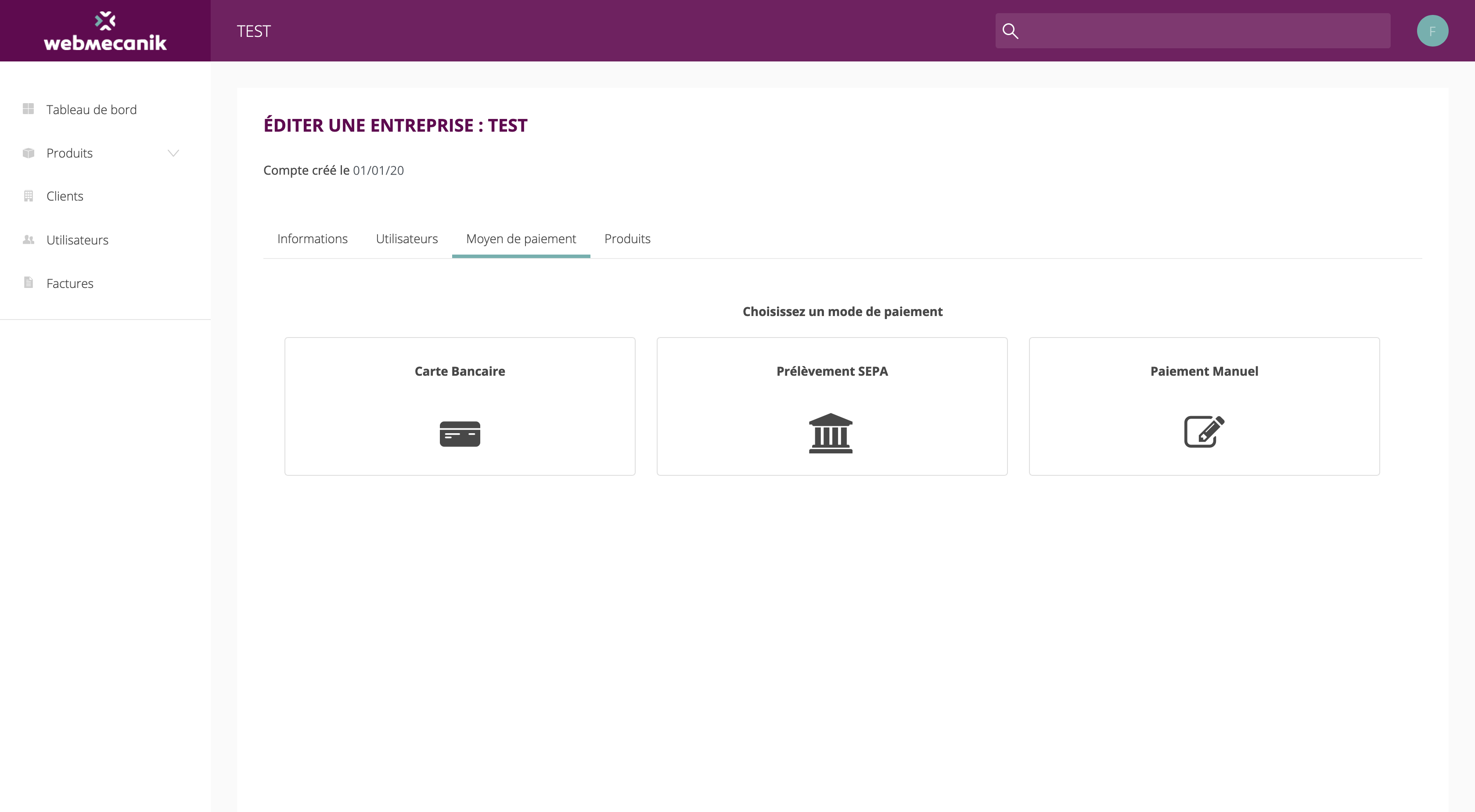Click the Factures document icon

tap(28, 282)
